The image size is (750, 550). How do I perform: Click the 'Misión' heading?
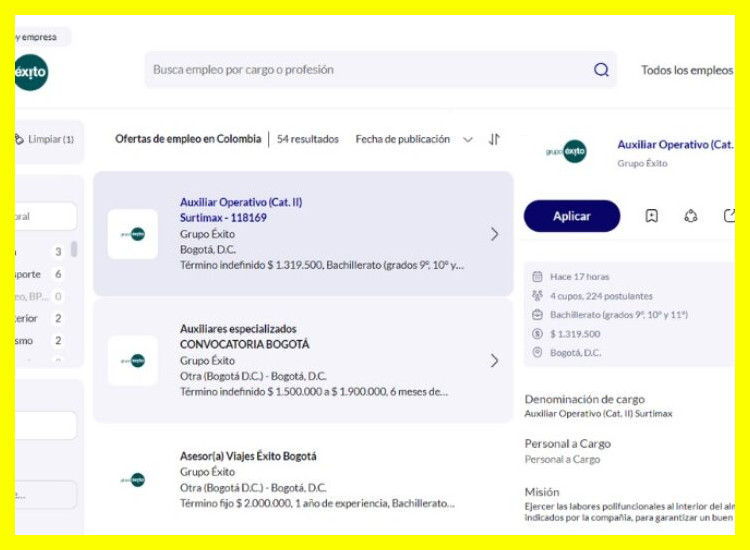(x=541, y=492)
